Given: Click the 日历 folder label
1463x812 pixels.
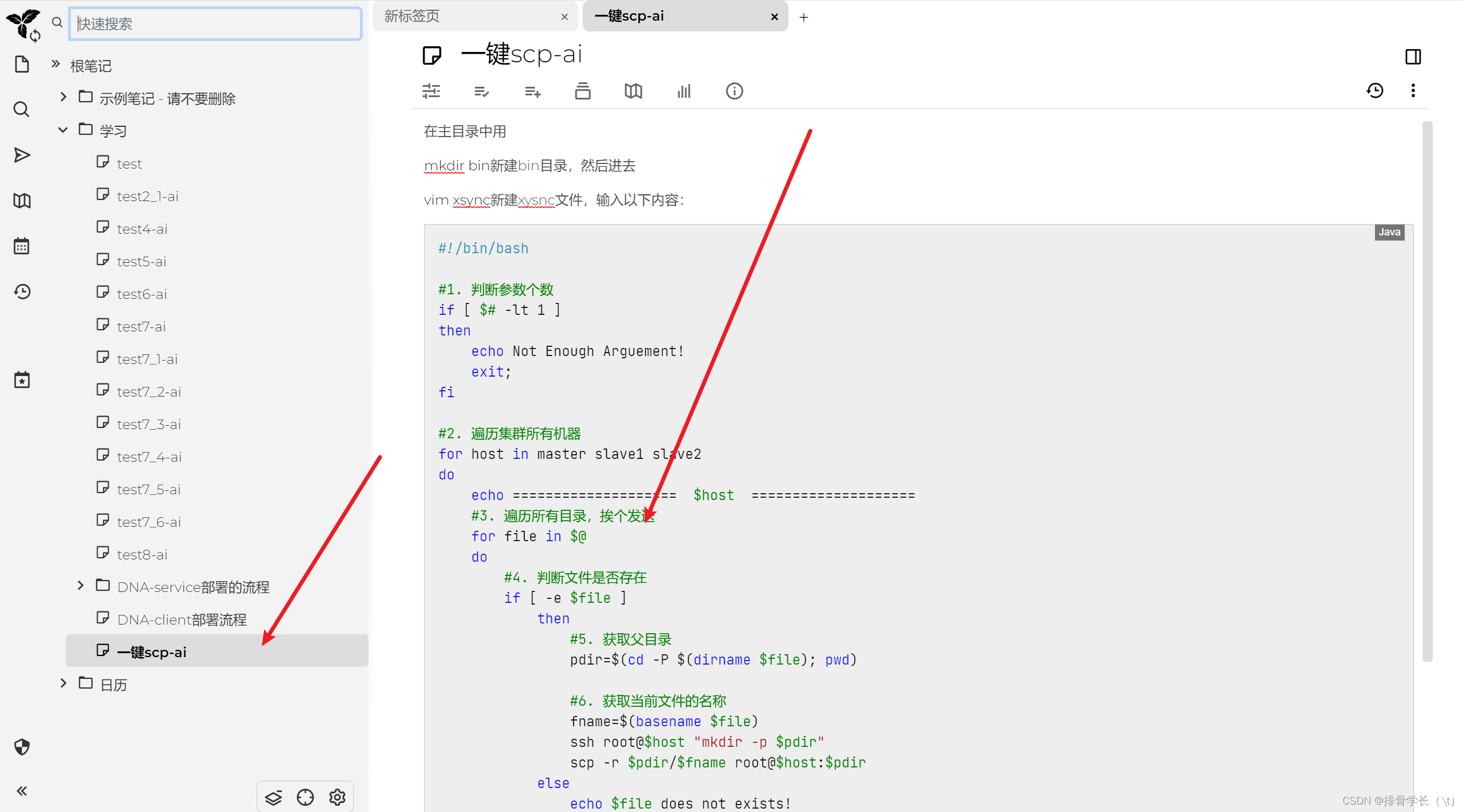Looking at the screenshot, I should (x=113, y=685).
